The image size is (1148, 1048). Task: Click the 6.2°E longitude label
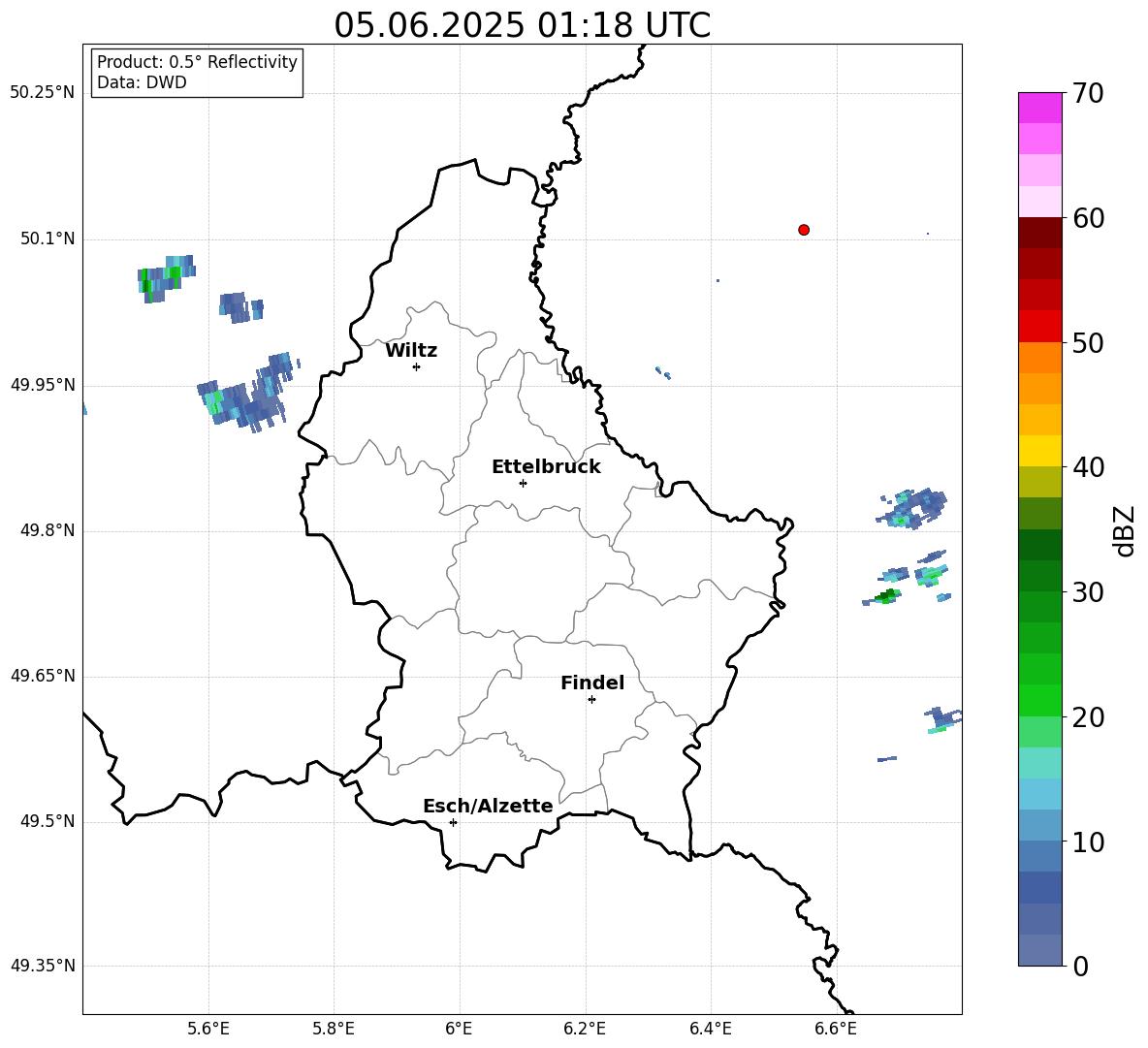585,1029
